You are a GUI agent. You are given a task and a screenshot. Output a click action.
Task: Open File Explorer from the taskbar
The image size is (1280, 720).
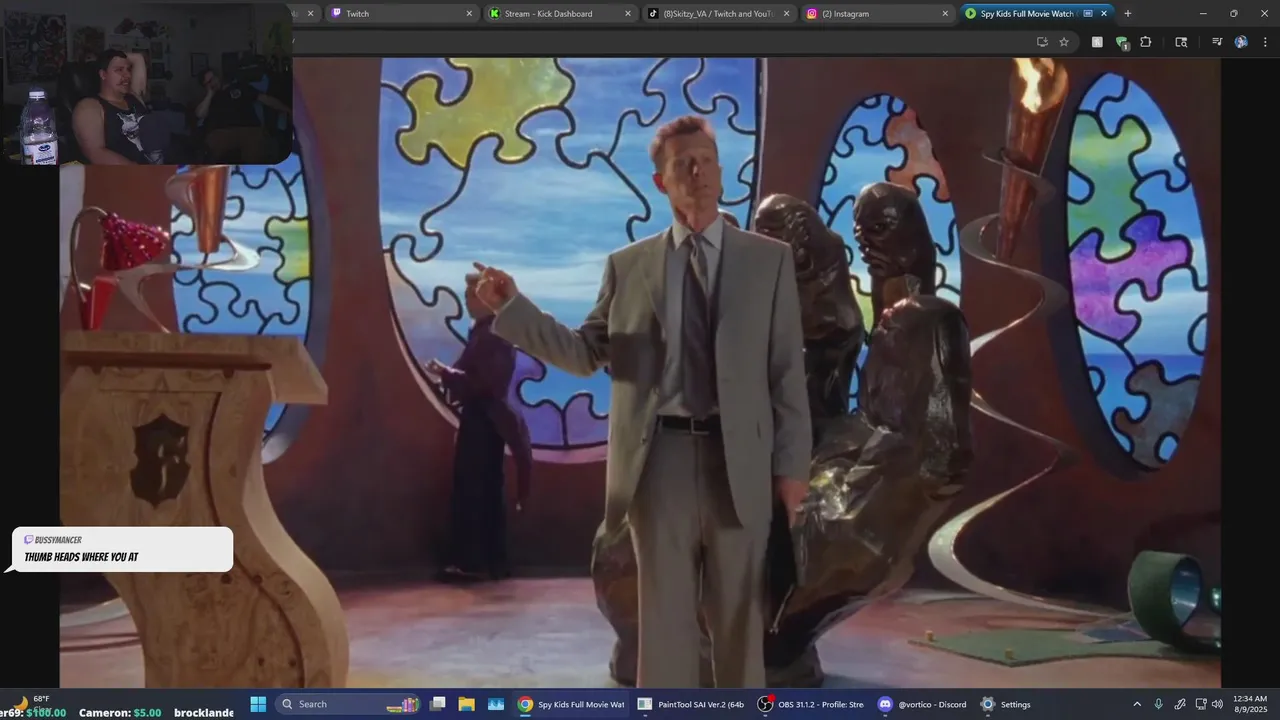(466, 704)
